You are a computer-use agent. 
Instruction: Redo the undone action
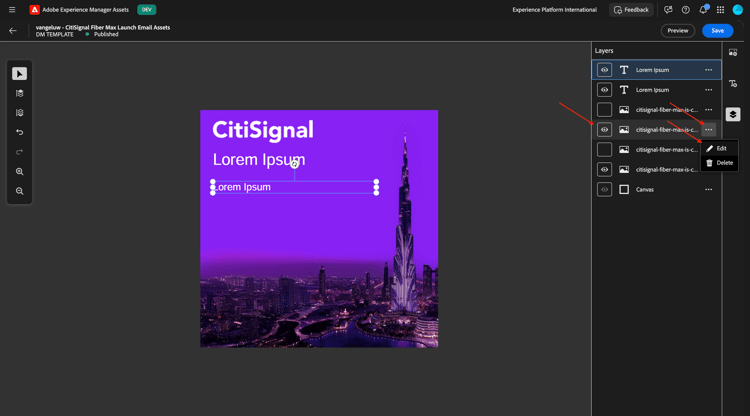pos(20,152)
